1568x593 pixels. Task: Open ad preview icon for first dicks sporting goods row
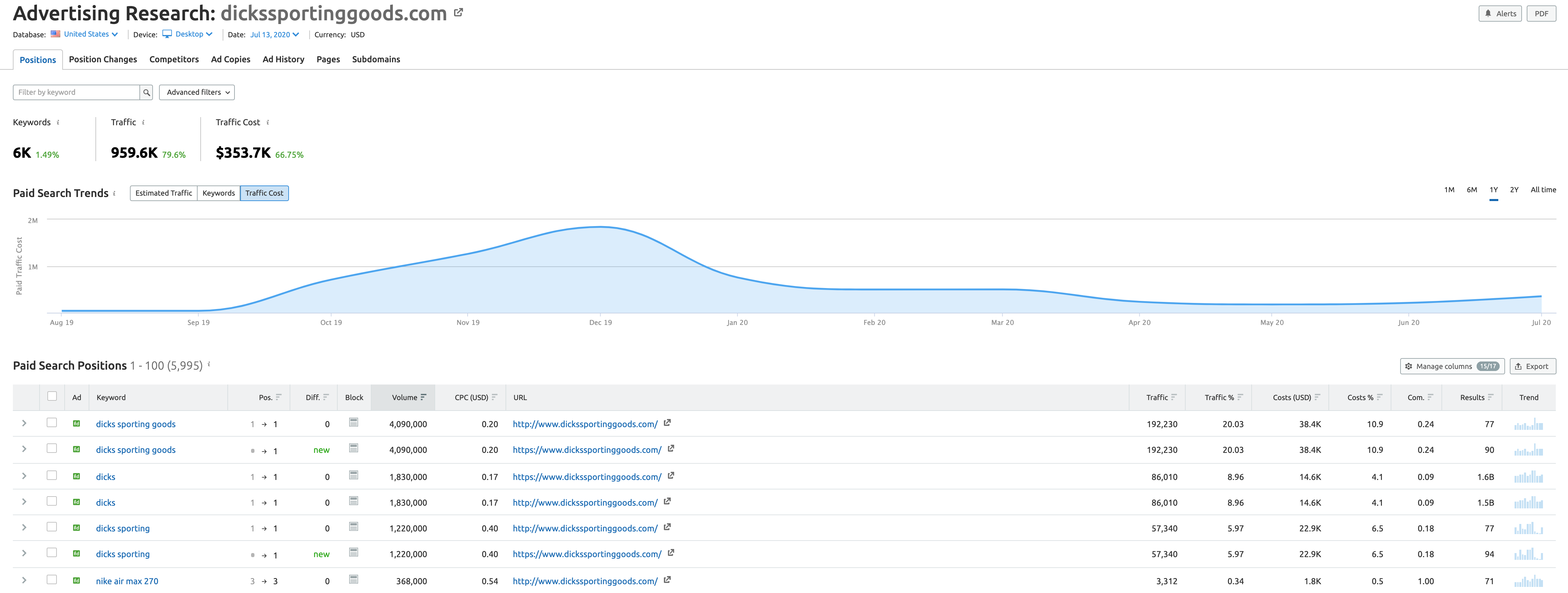(76, 424)
